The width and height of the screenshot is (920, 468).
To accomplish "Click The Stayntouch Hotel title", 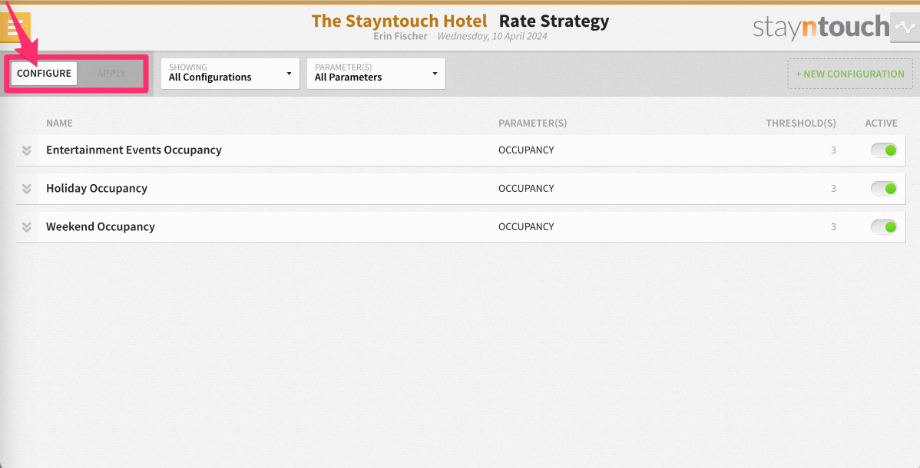I will pyautogui.click(x=399, y=21).
